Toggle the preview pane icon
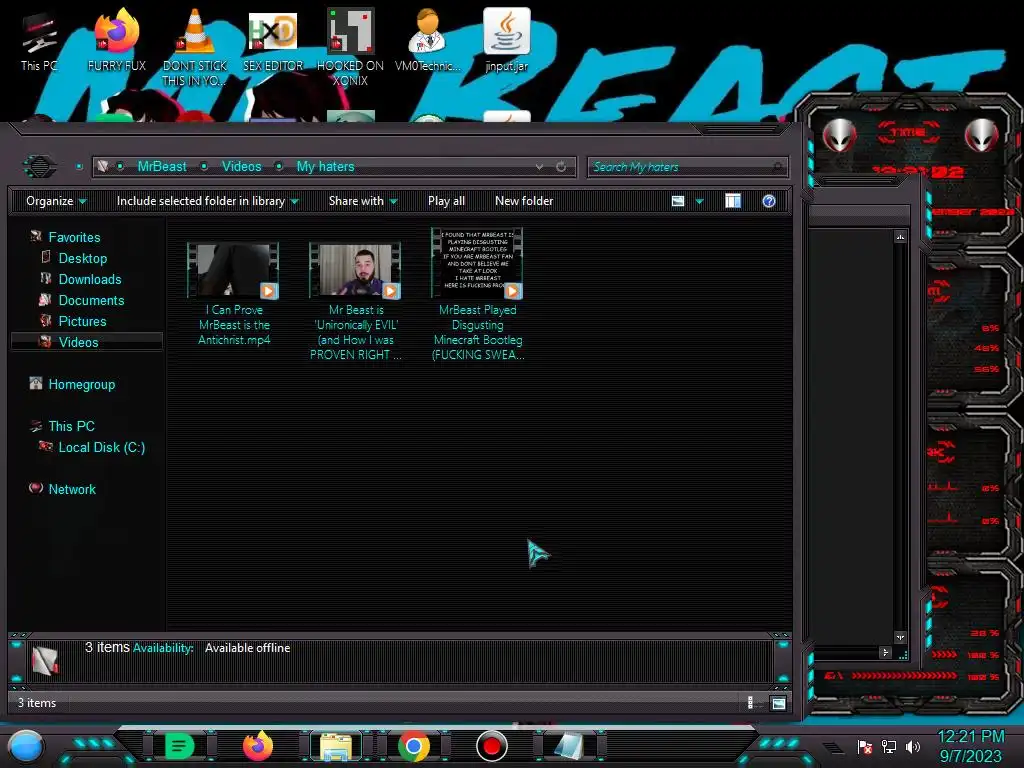 coord(733,201)
